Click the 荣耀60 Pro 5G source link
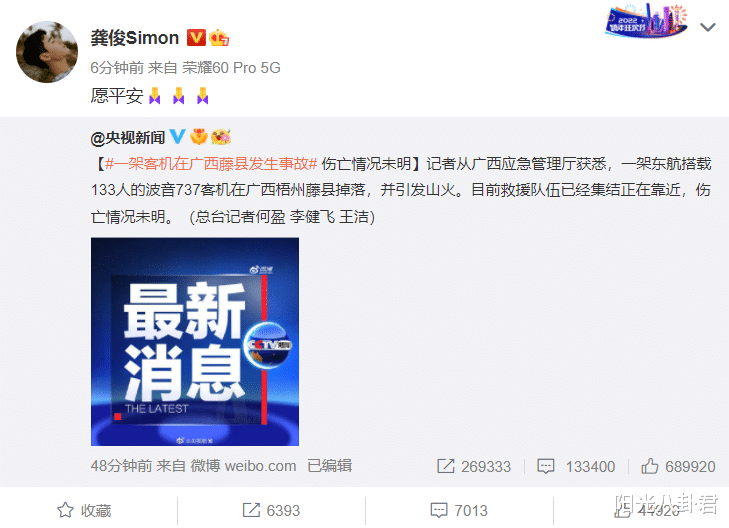This screenshot has height=528, width=729. coord(231,68)
